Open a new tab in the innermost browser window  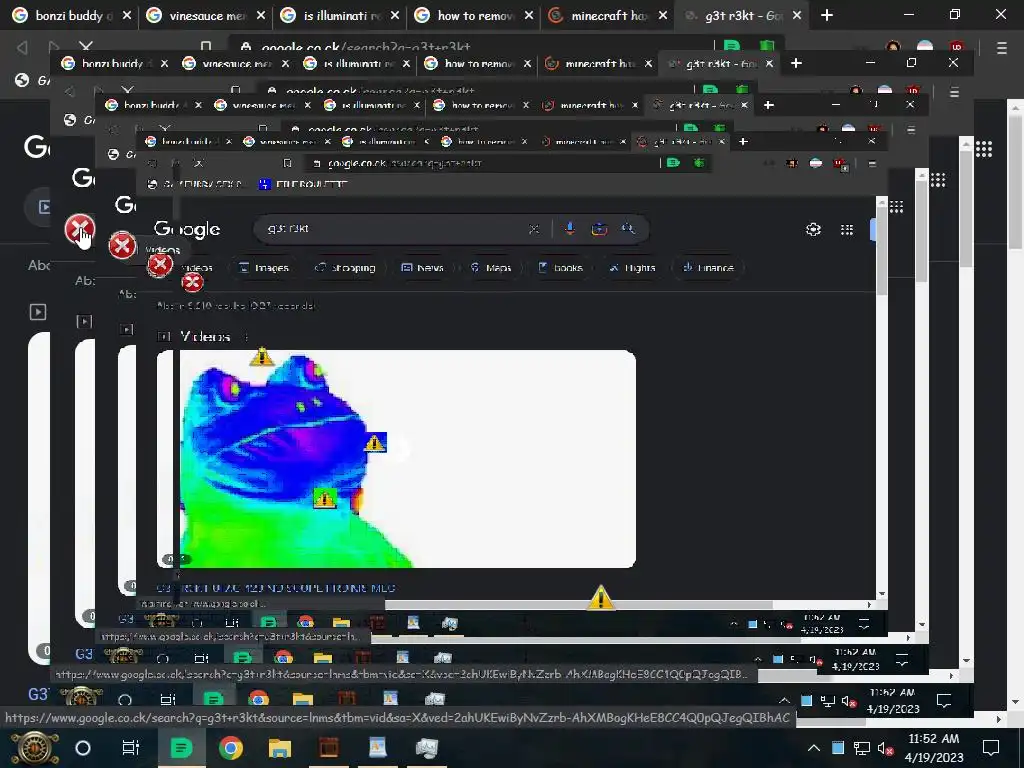point(743,141)
